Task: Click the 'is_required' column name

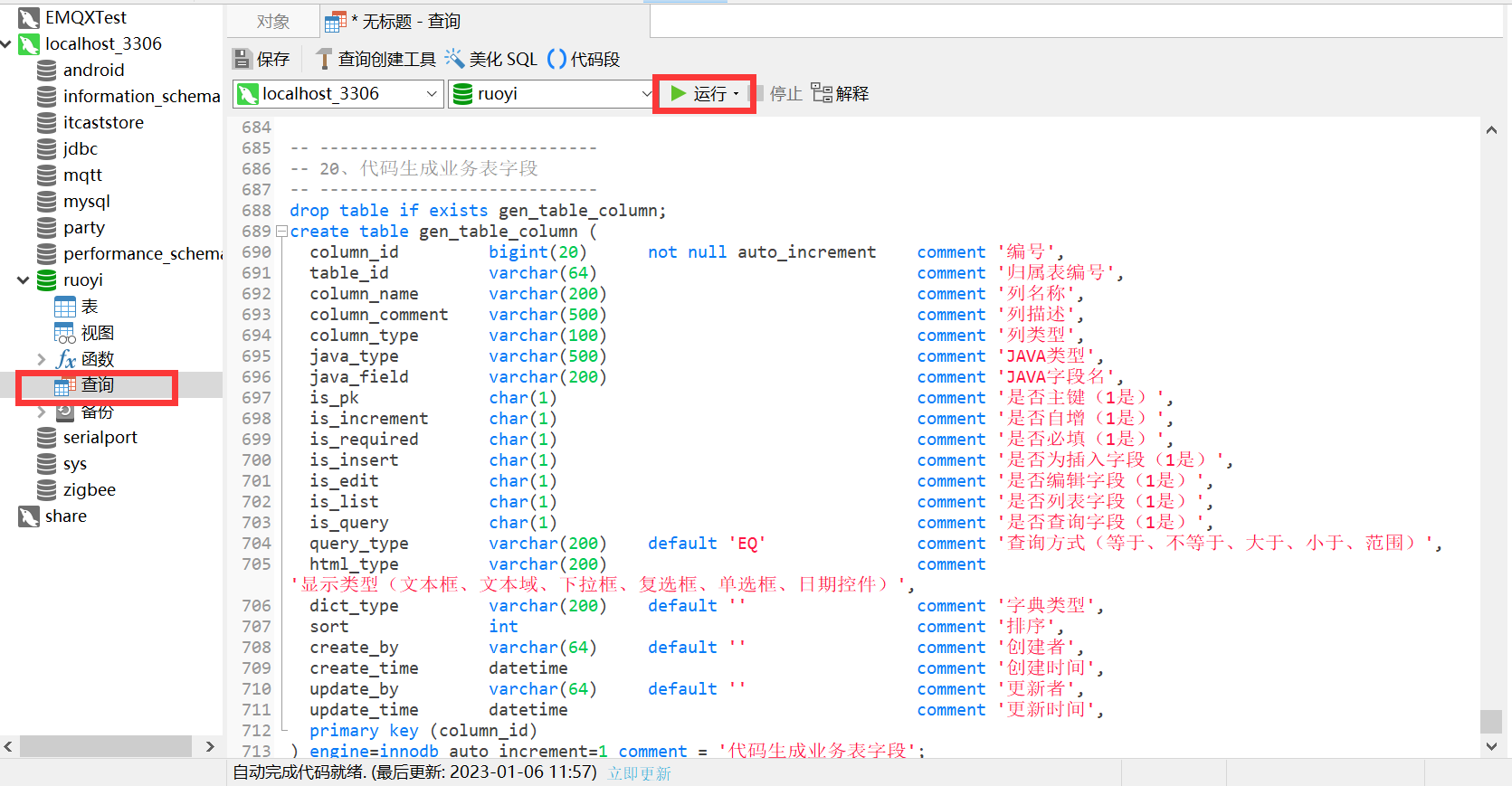Action: (x=364, y=440)
